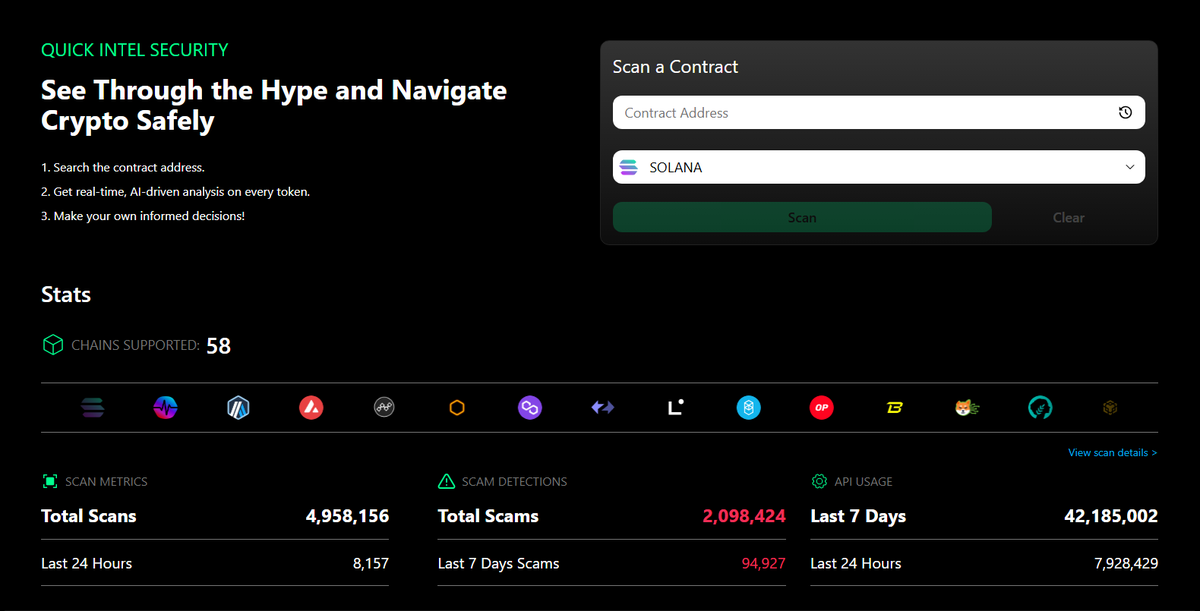
Task: Click the chains supported count 58
Action: pyautogui.click(x=218, y=346)
